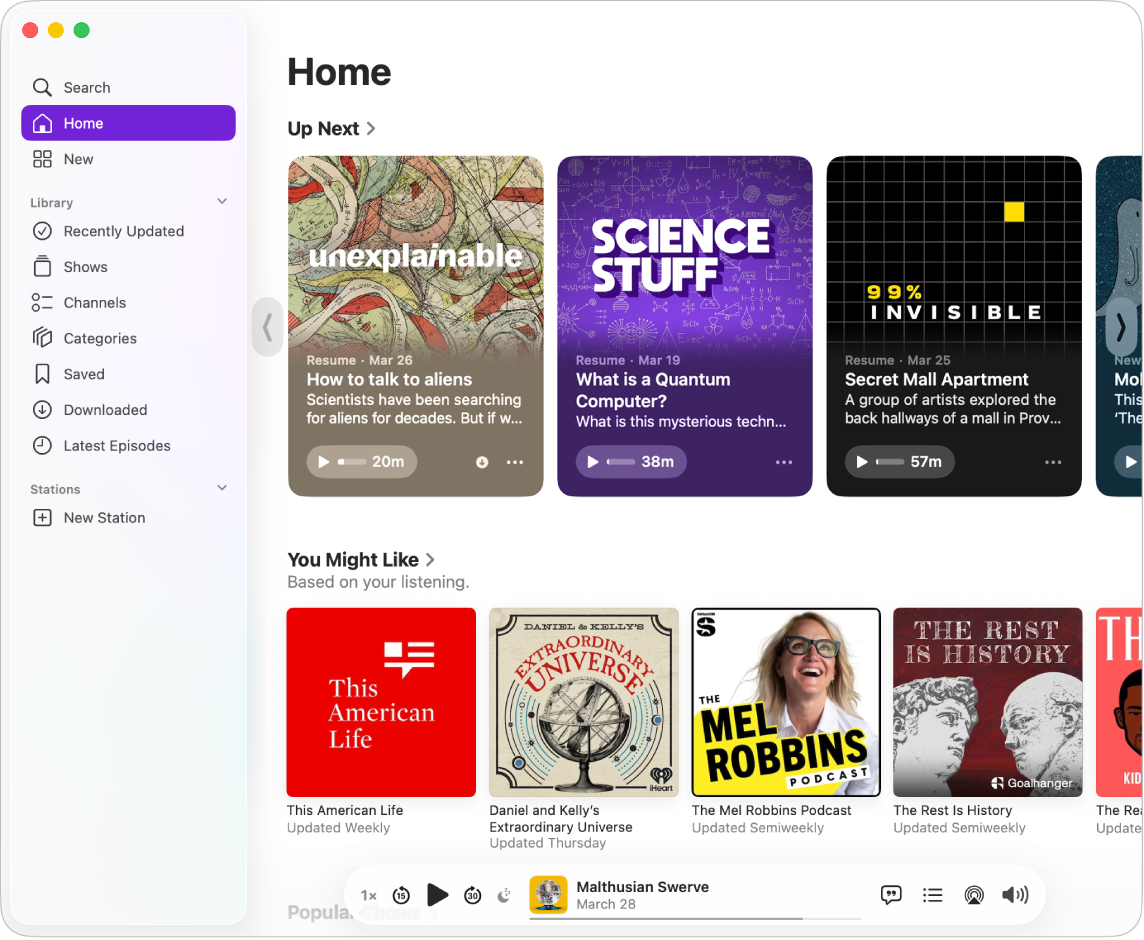The image size is (1144, 940).
Task: Adjust the volume with the speaker icon
Action: [x=1015, y=895]
